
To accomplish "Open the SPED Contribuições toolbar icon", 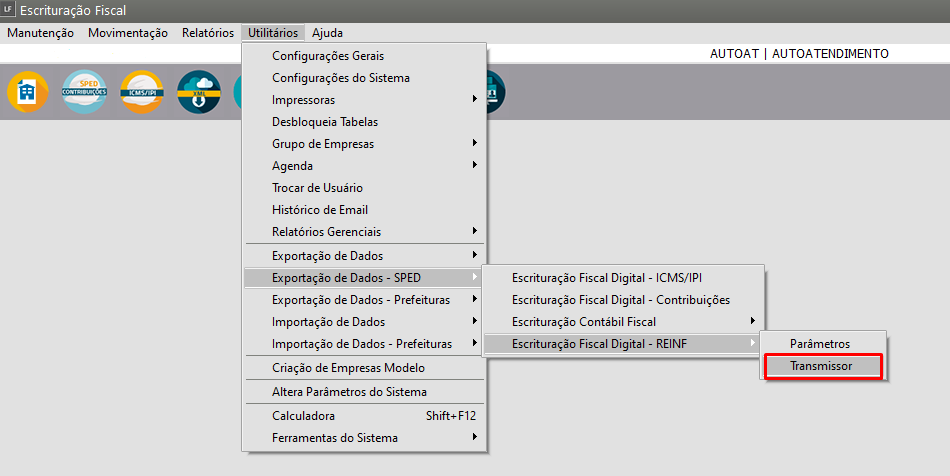I will pyautogui.click(x=84, y=91).
